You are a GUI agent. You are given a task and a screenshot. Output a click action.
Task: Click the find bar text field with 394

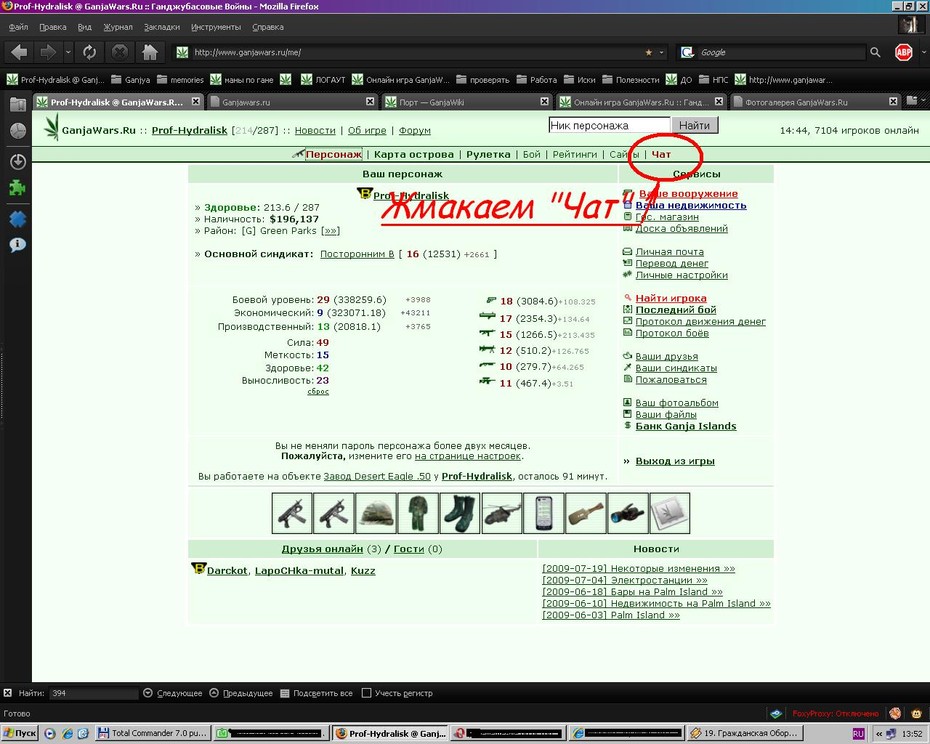click(x=94, y=693)
